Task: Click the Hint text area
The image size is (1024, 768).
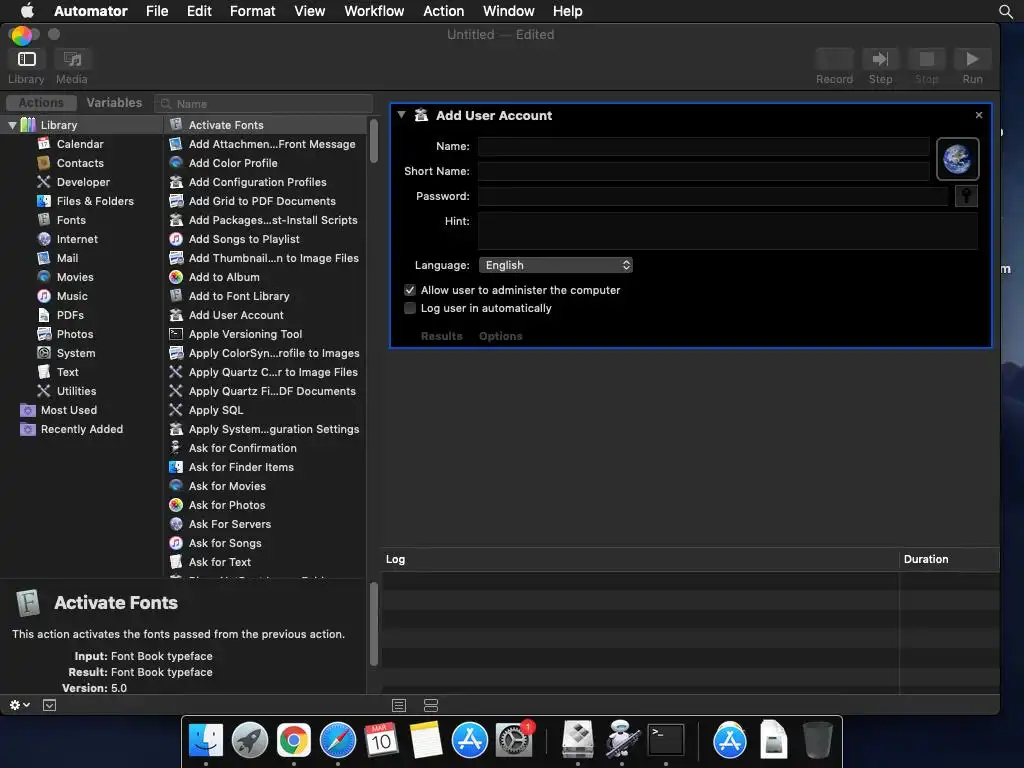Action: [x=728, y=231]
